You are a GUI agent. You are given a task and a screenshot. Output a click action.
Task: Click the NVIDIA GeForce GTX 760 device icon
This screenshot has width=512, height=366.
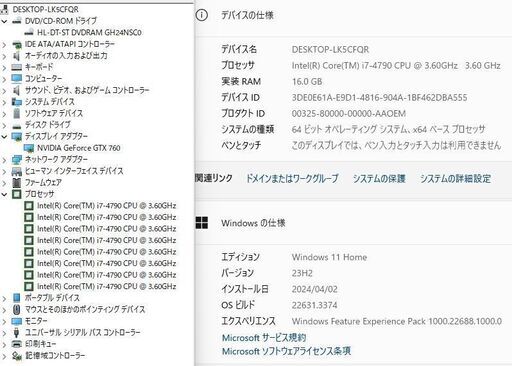[x=29, y=148]
